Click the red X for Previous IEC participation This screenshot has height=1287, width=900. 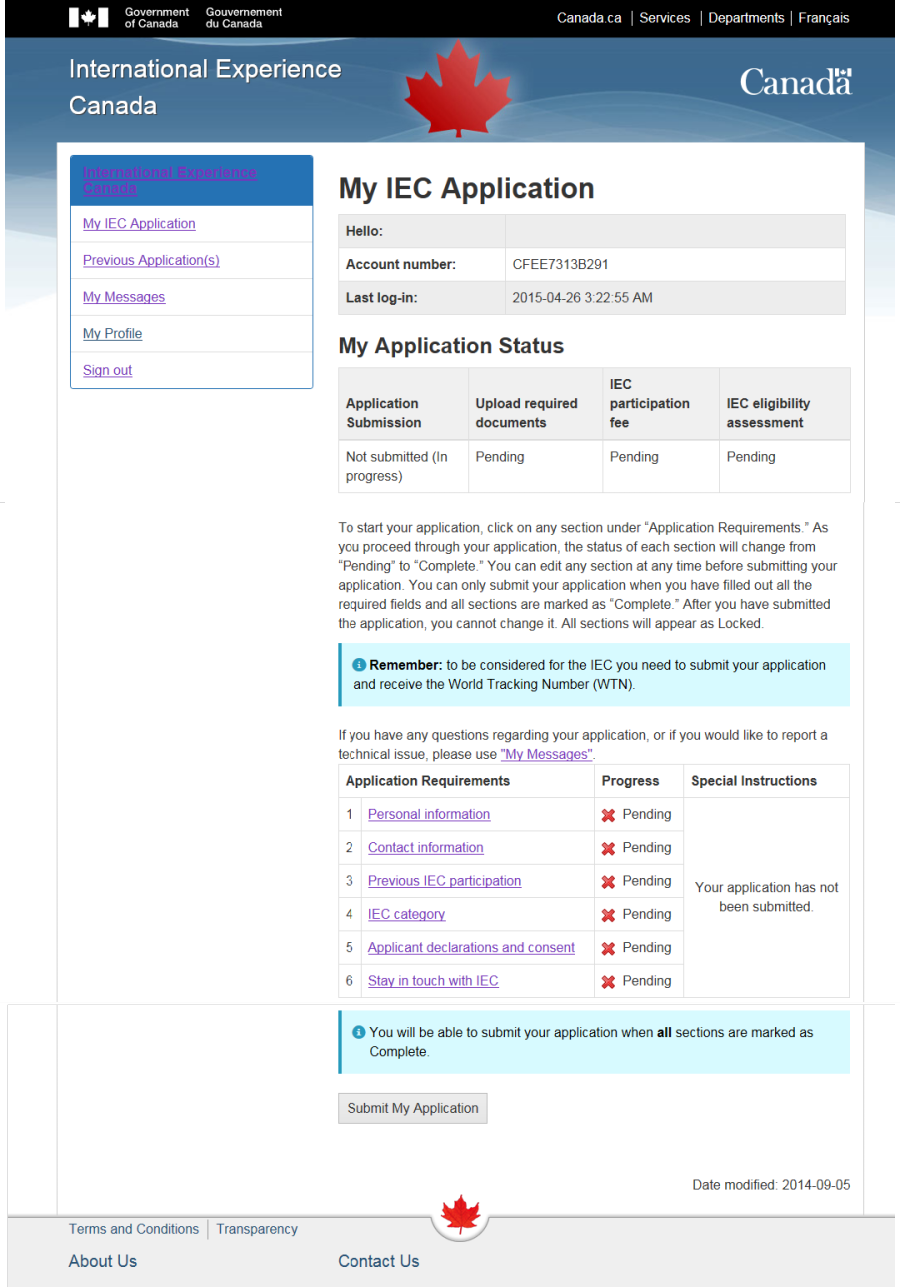point(608,882)
